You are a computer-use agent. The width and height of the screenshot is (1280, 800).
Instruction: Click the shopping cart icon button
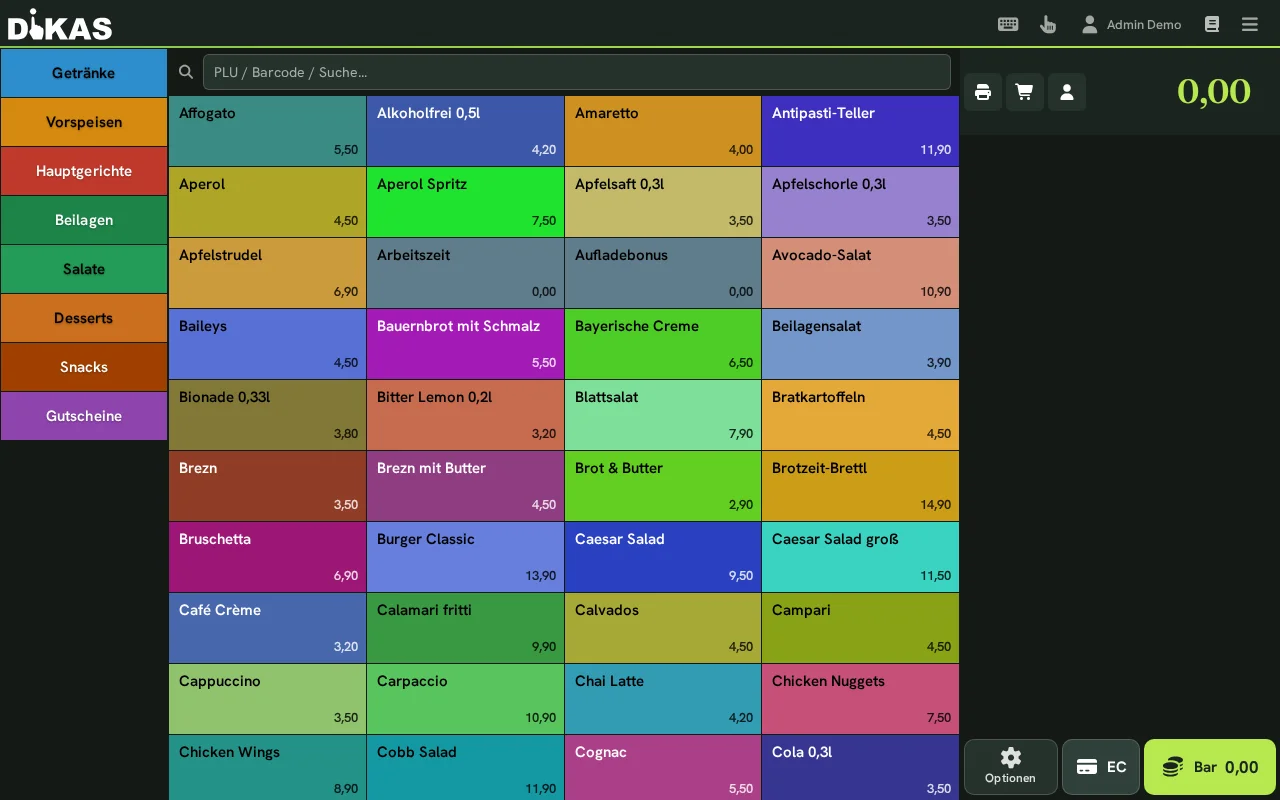pos(1025,92)
